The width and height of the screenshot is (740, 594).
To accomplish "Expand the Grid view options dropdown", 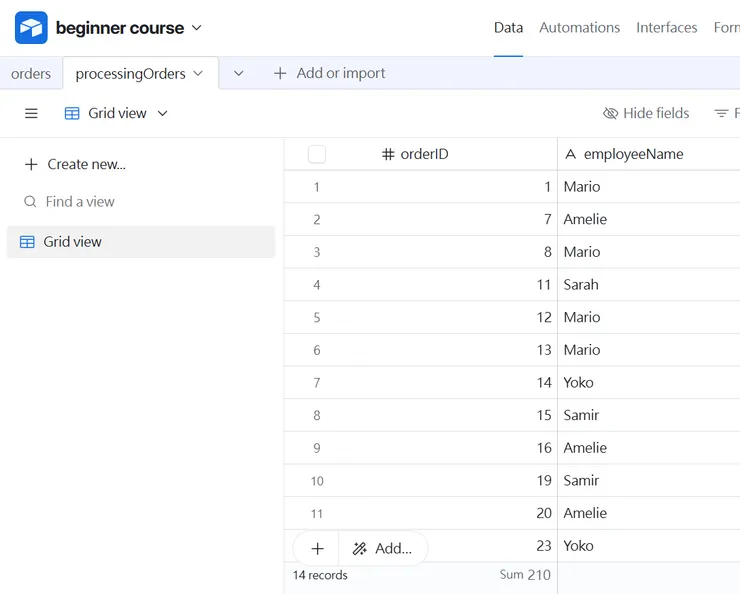I will pyautogui.click(x=163, y=114).
